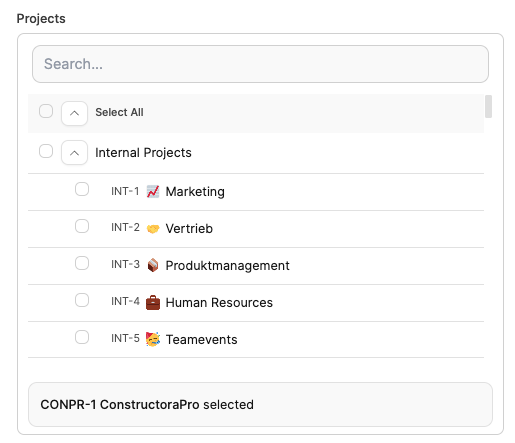Tick the Select All checkbox
515x443 pixels.
[x=46, y=111]
